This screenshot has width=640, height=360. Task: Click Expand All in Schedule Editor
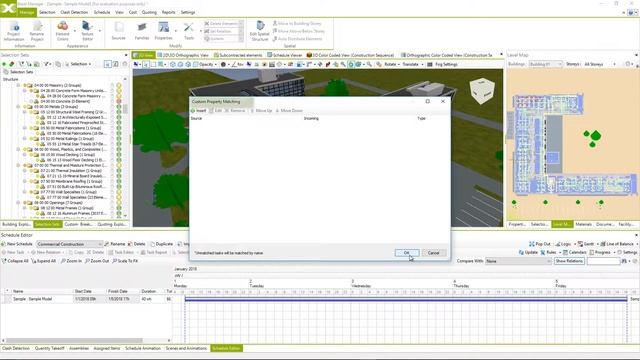point(44,261)
